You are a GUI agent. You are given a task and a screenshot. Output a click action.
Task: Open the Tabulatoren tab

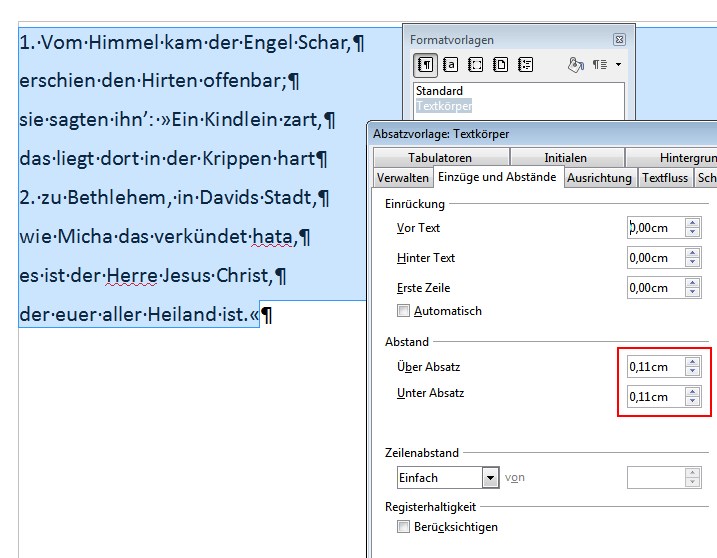coord(440,157)
